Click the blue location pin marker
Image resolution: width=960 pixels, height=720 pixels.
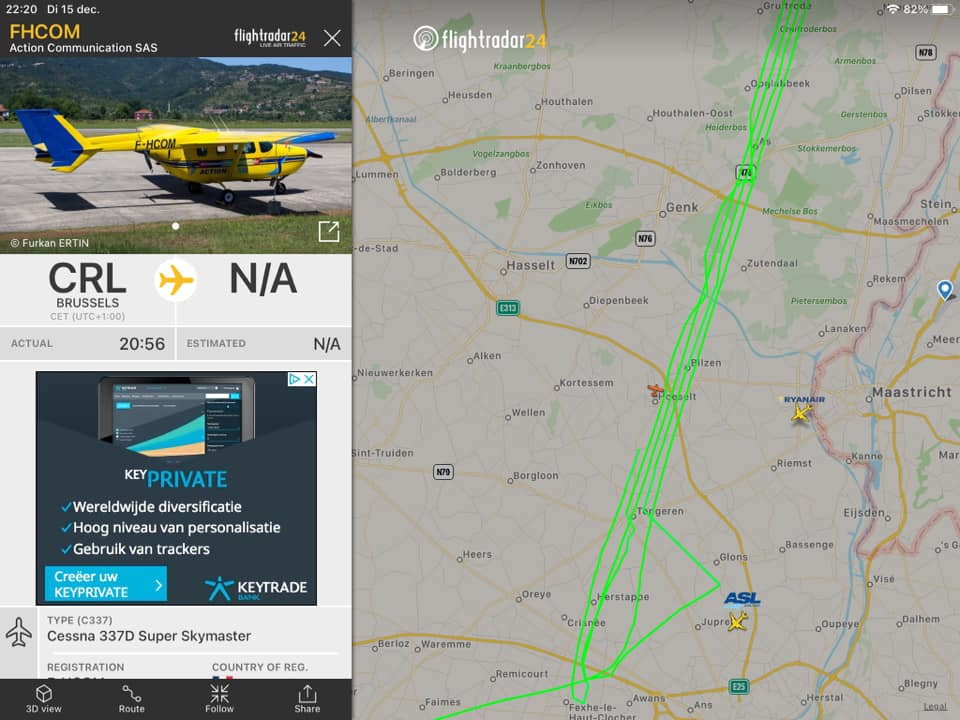click(945, 290)
